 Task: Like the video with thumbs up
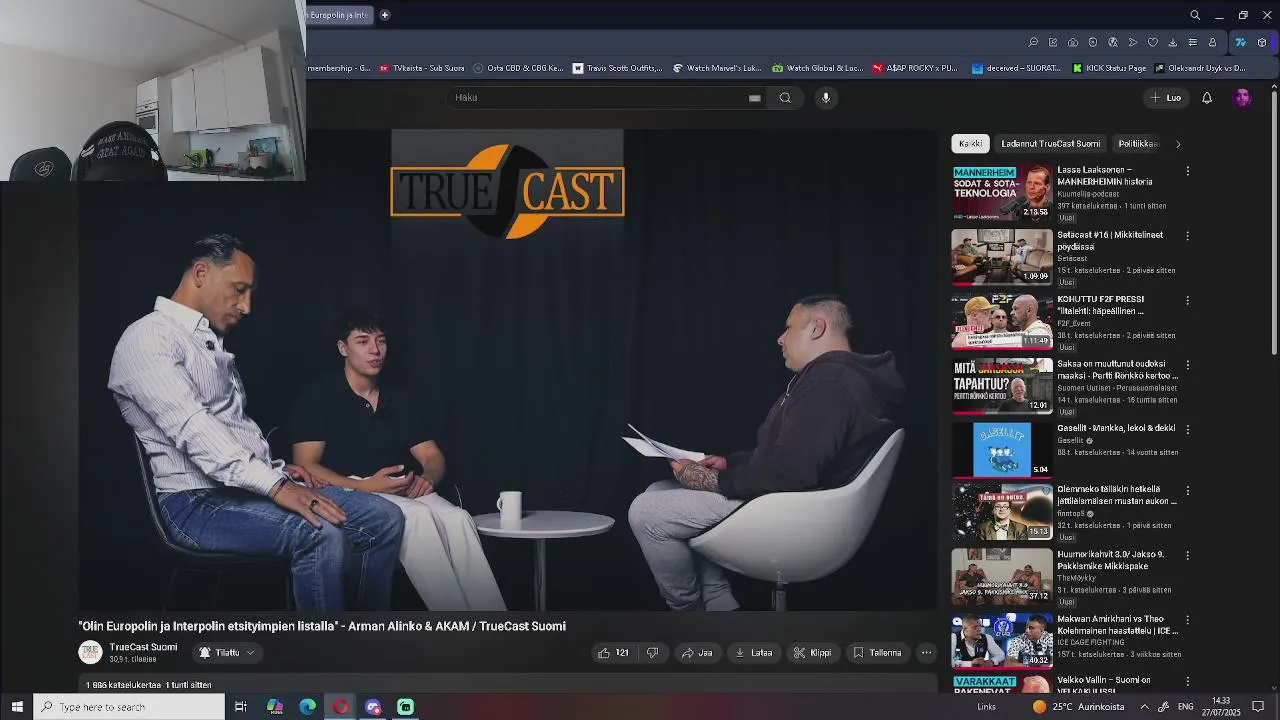[x=613, y=653]
